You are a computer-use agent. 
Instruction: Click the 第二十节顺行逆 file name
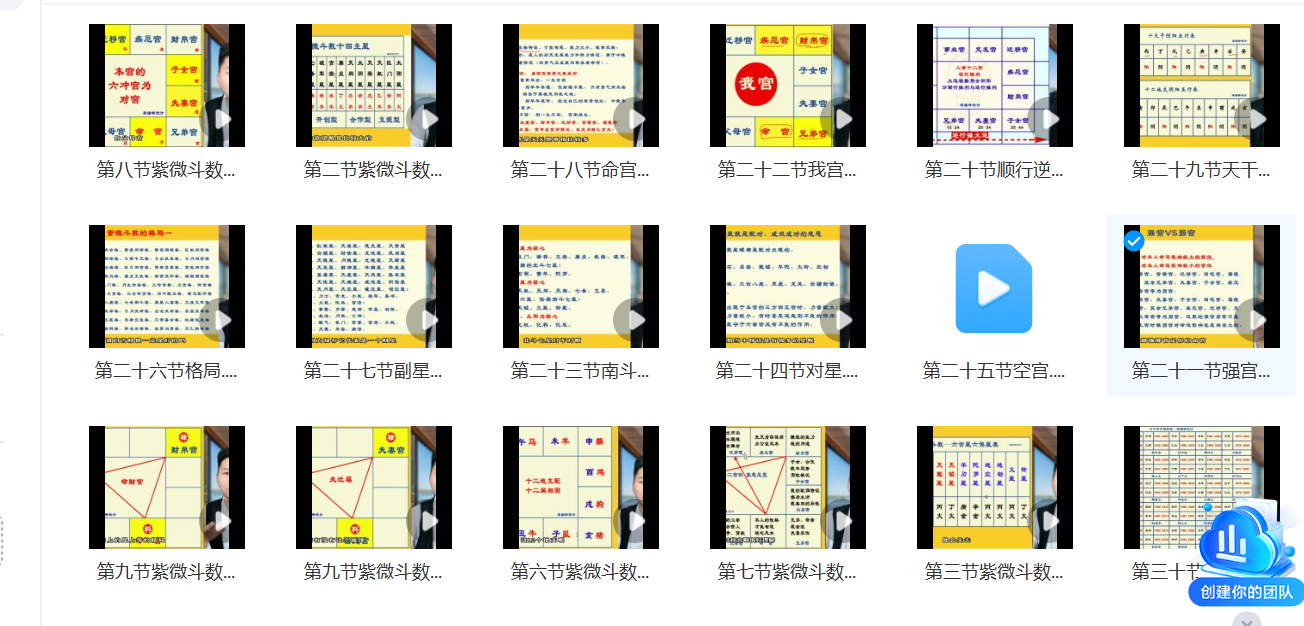point(993,171)
